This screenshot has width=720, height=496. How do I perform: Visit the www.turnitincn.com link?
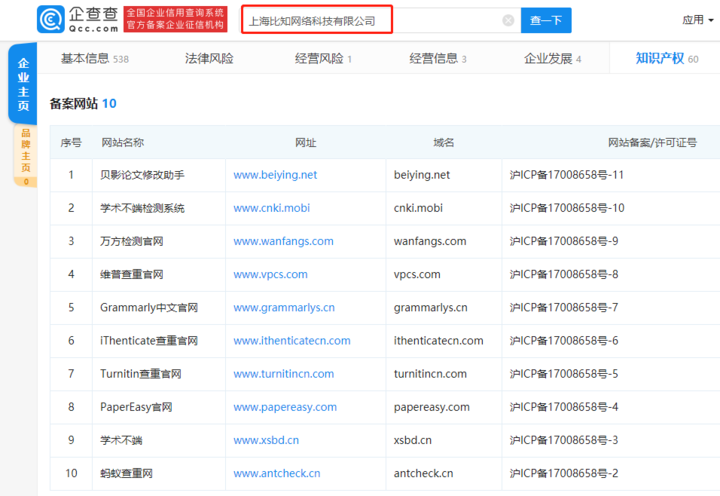pyautogui.click(x=283, y=374)
